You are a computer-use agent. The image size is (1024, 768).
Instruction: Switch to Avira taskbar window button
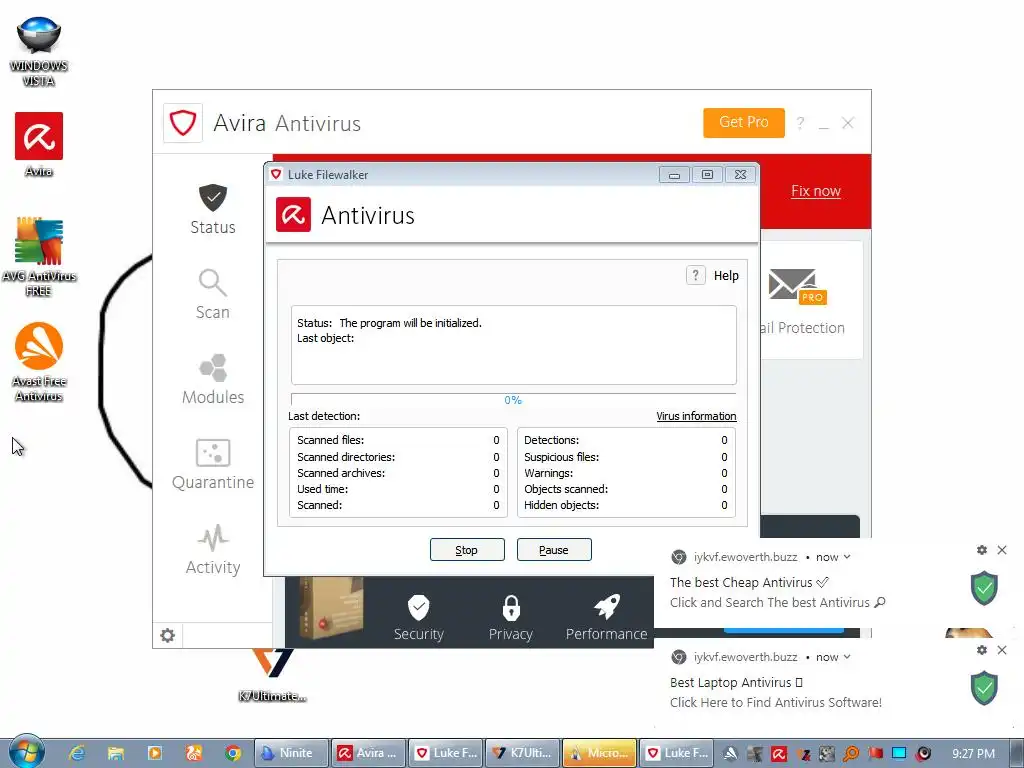click(368, 753)
